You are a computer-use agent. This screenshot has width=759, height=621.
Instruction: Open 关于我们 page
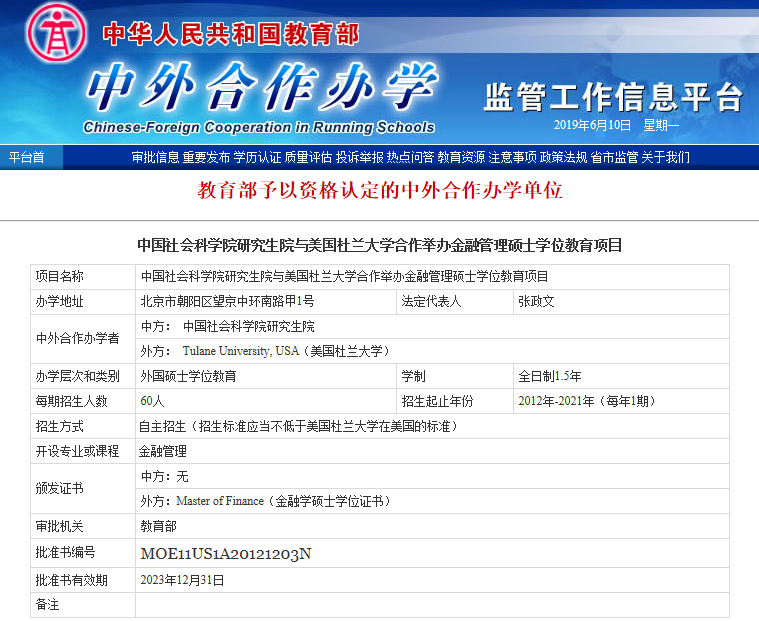pyautogui.click(x=665, y=157)
